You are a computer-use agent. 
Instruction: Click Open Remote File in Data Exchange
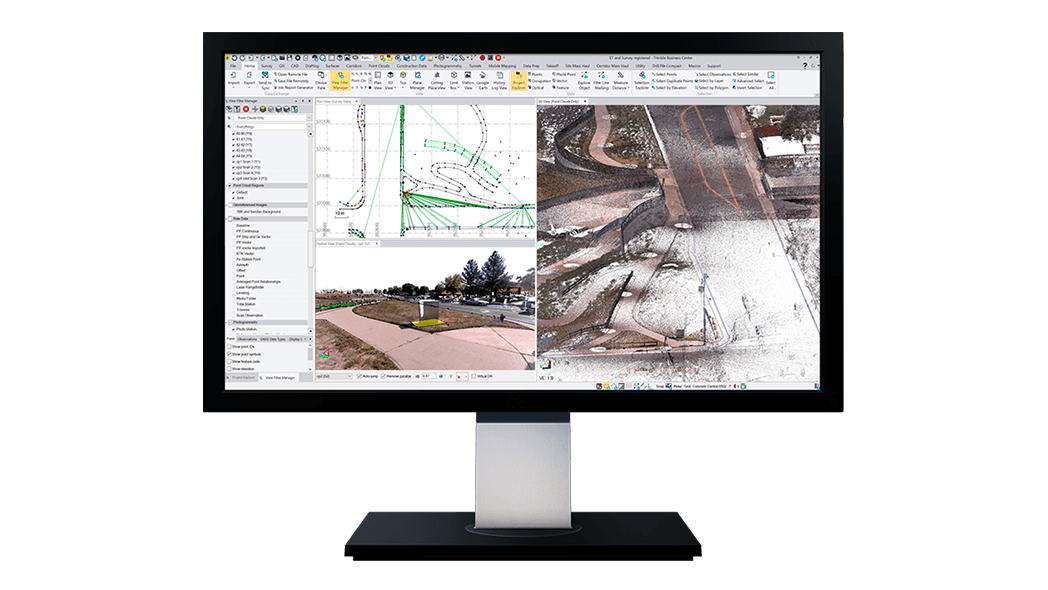click(x=294, y=74)
